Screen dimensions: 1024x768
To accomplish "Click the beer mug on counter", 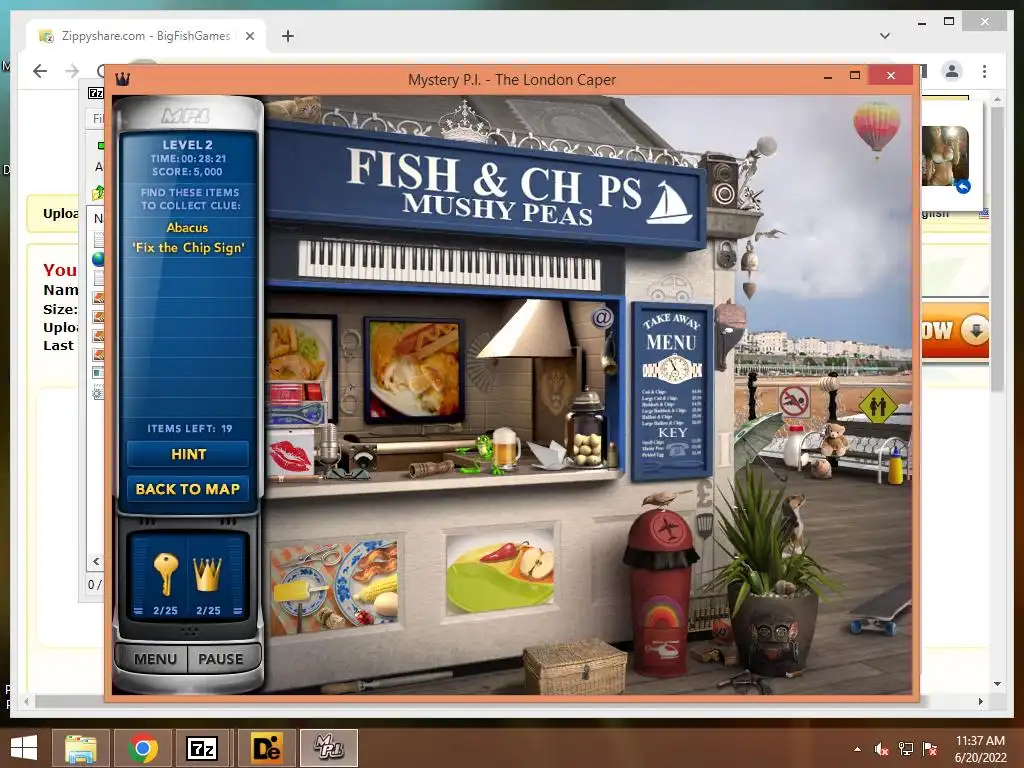I will pos(505,447).
